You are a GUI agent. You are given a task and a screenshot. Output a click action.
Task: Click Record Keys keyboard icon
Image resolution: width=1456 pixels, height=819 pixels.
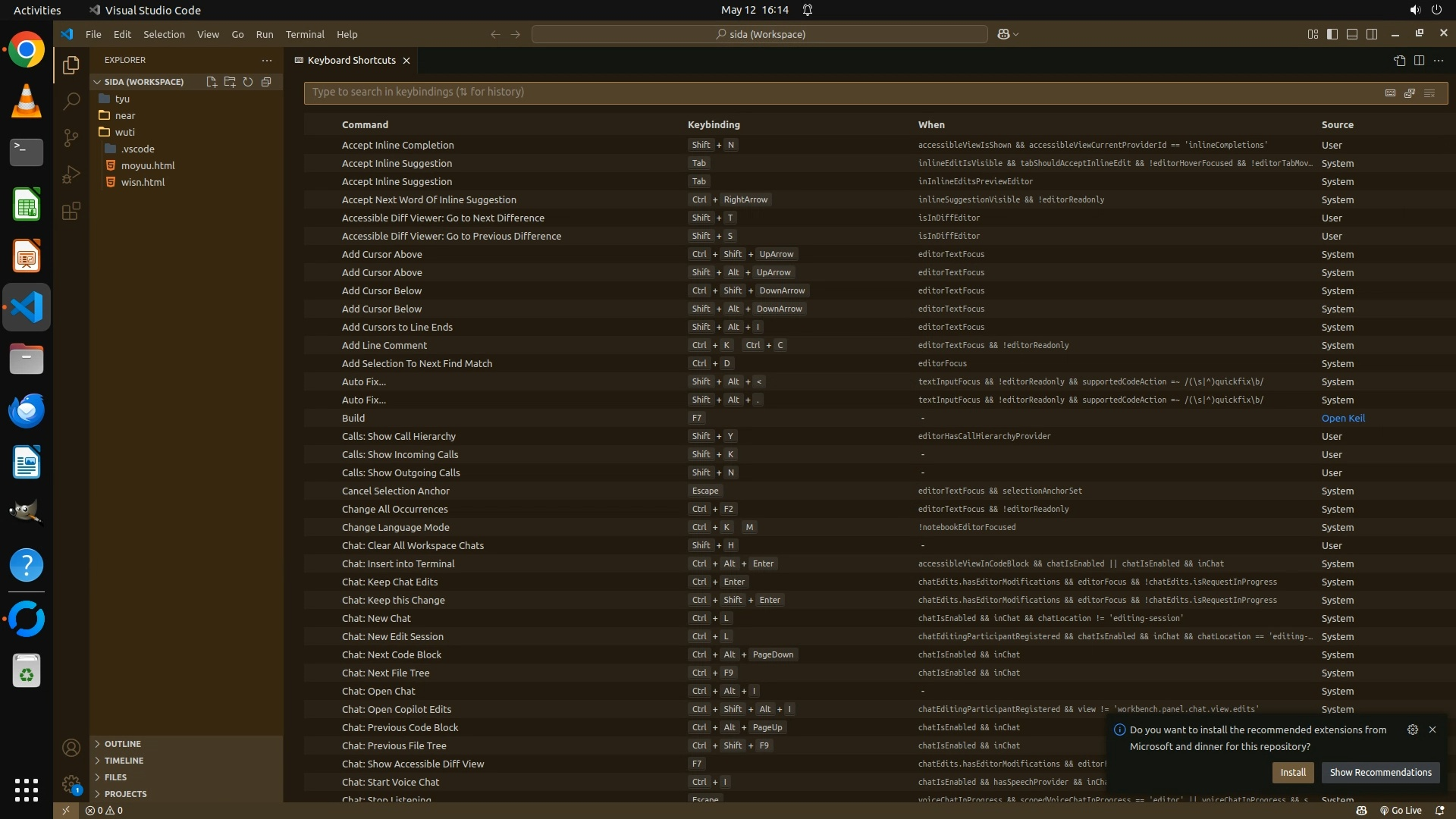tap(1390, 93)
